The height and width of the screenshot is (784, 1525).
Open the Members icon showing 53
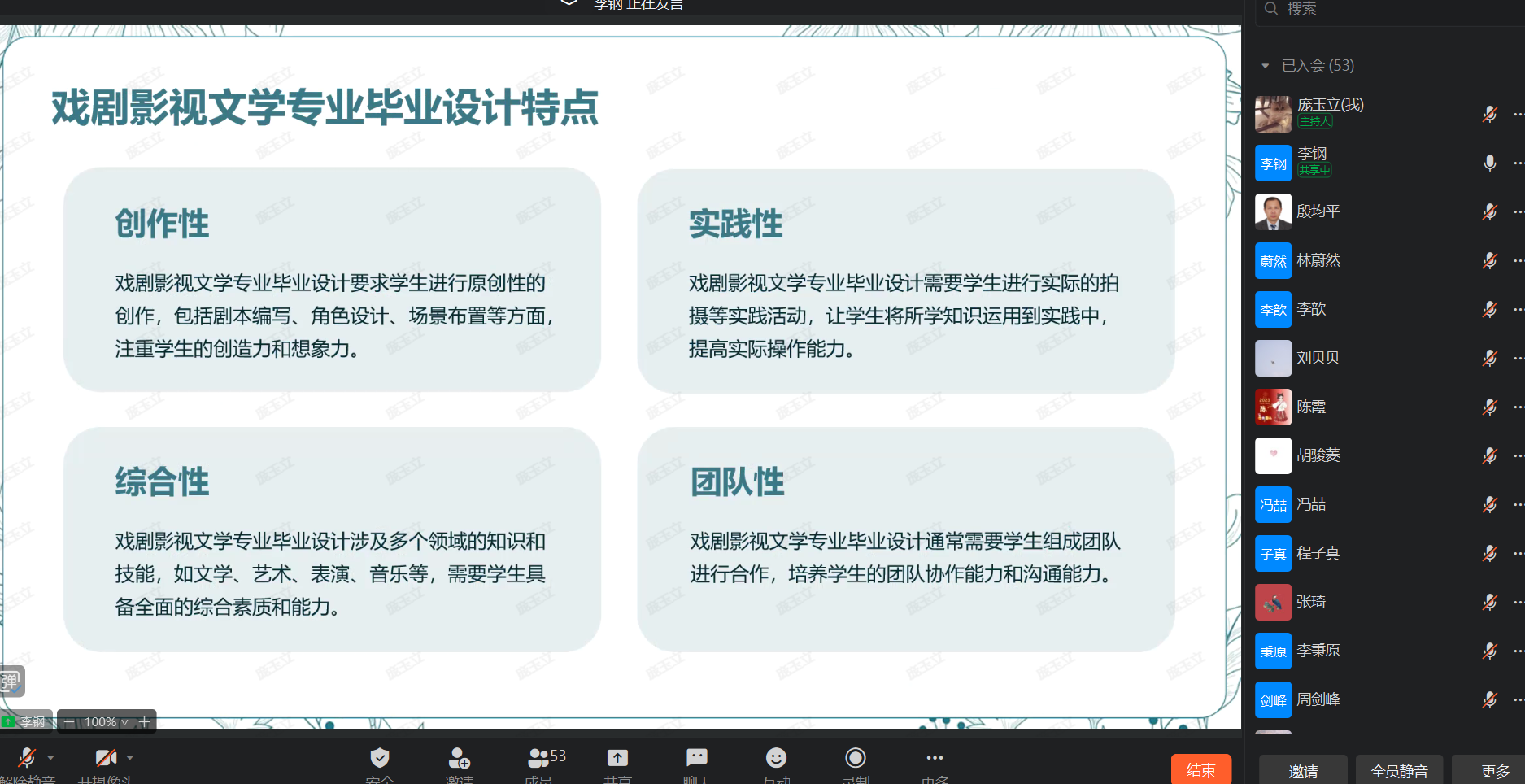pos(547,758)
